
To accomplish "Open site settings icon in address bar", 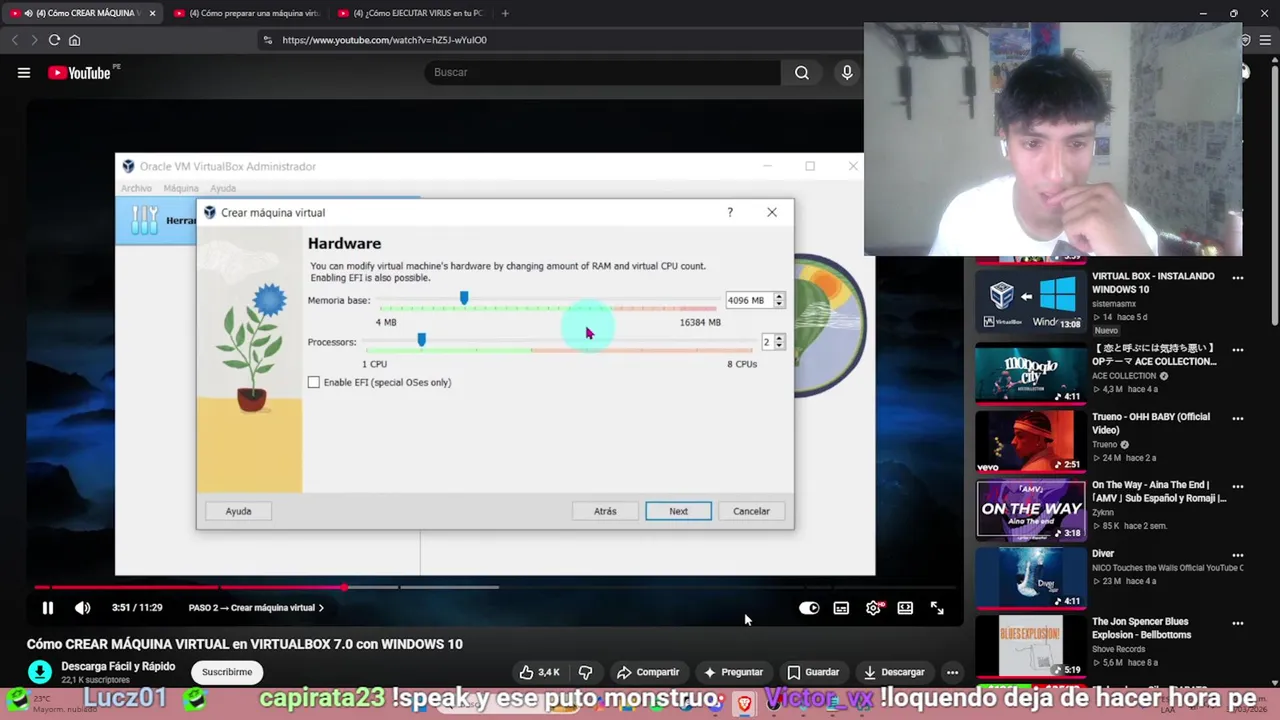I will pos(266,40).
